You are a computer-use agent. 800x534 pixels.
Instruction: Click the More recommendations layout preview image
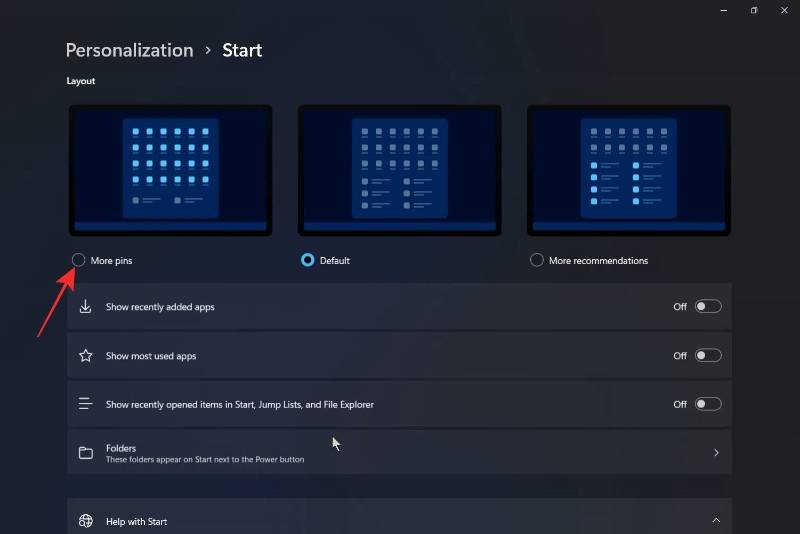[x=629, y=170]
